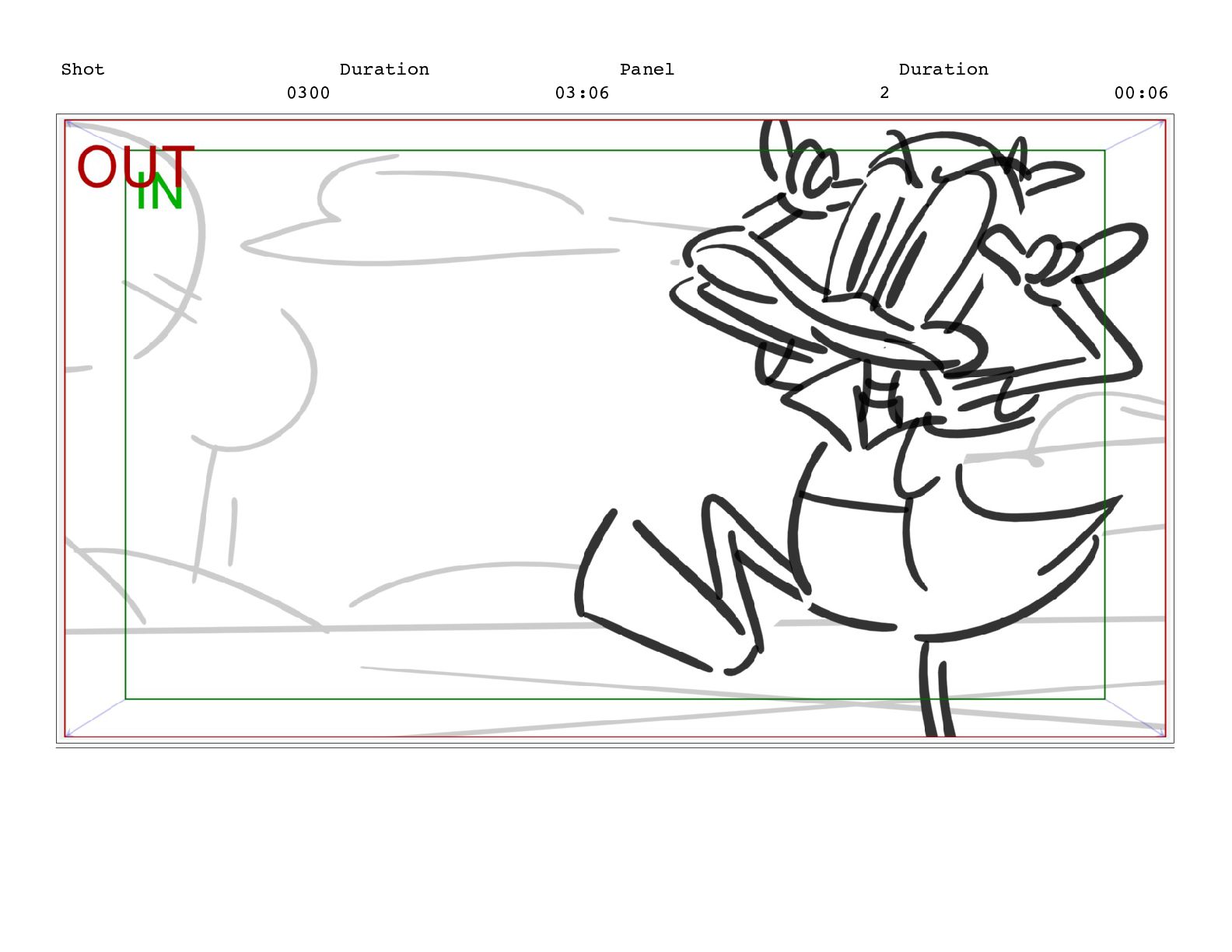Select the shot duration value '03:06'

click(x=582, y=93)
